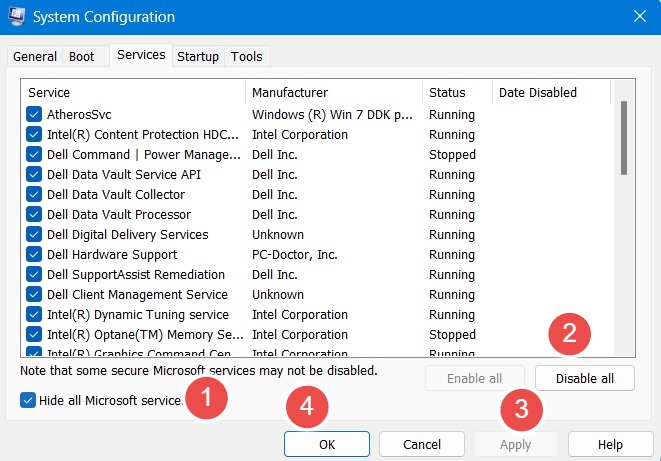Switch to the General tab

point(35,56)
